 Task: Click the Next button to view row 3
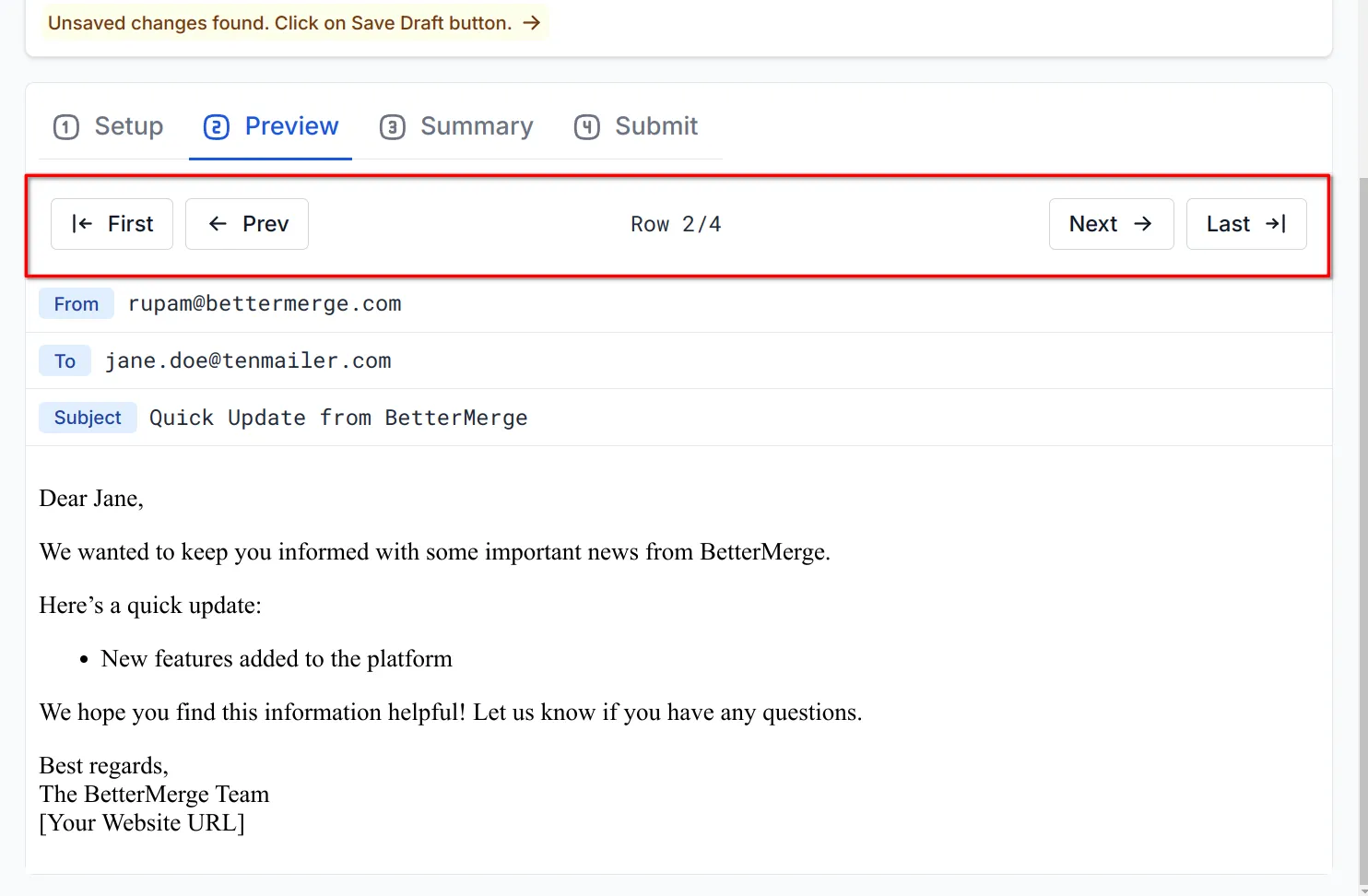click(x=1111, y=223)
